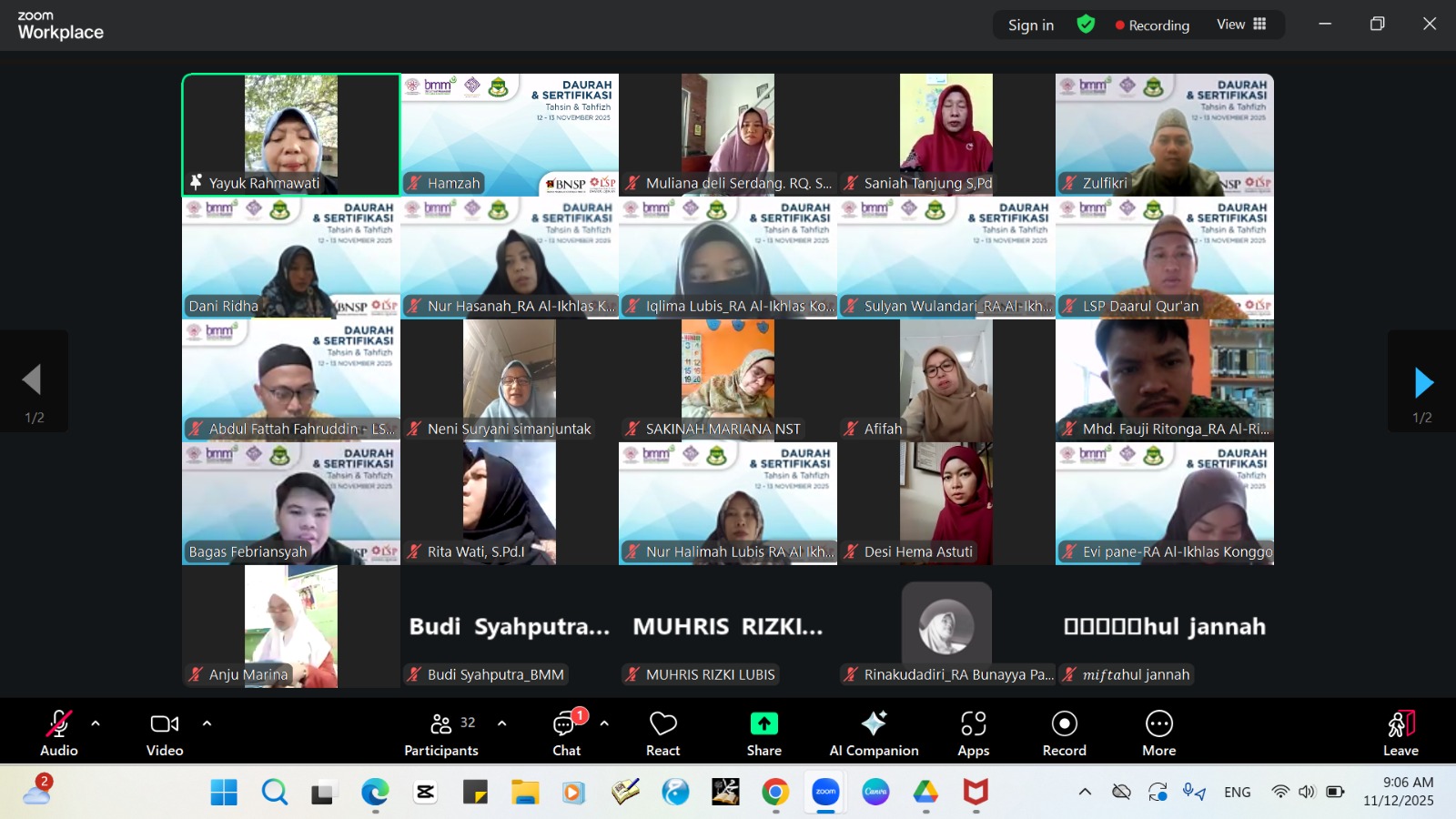Expand video options arrow beside Video
Viewport: 1456px width, 819px height.
pyautogui.click(x=207, y=723)
